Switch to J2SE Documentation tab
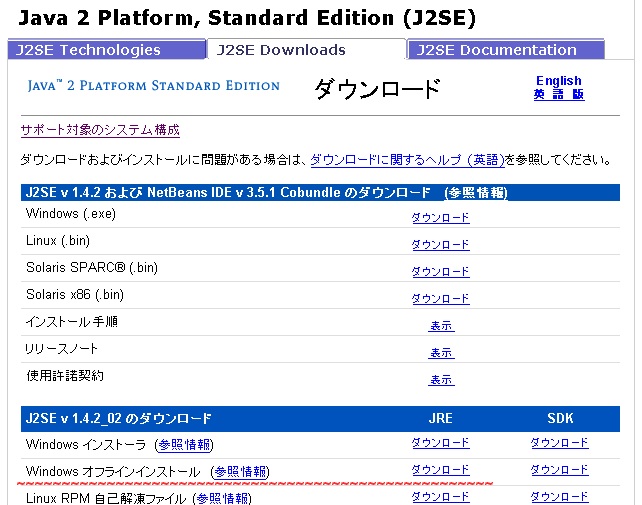The height and width of the screenshot is (505, 642). pyautogui.click(x=506, y=50)
